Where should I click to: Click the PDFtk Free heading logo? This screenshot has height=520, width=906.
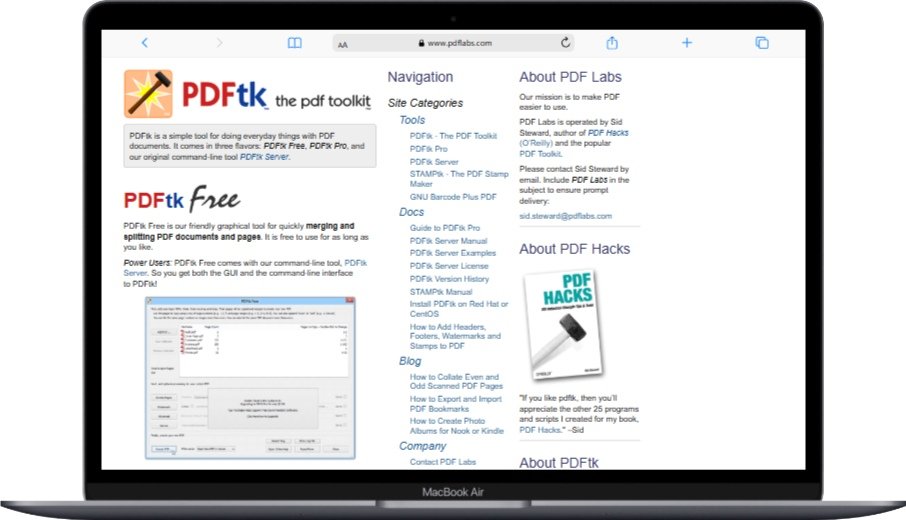pos(182,199)
